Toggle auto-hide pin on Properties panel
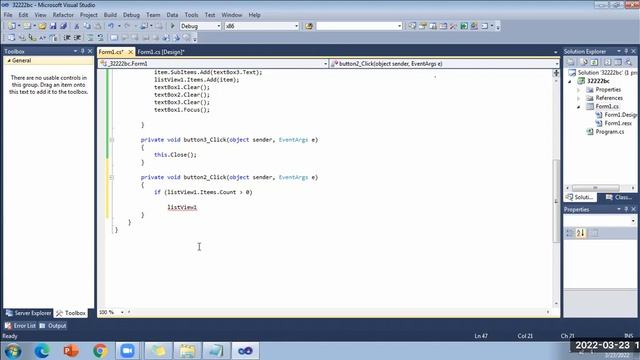 [x=626, y=209]
